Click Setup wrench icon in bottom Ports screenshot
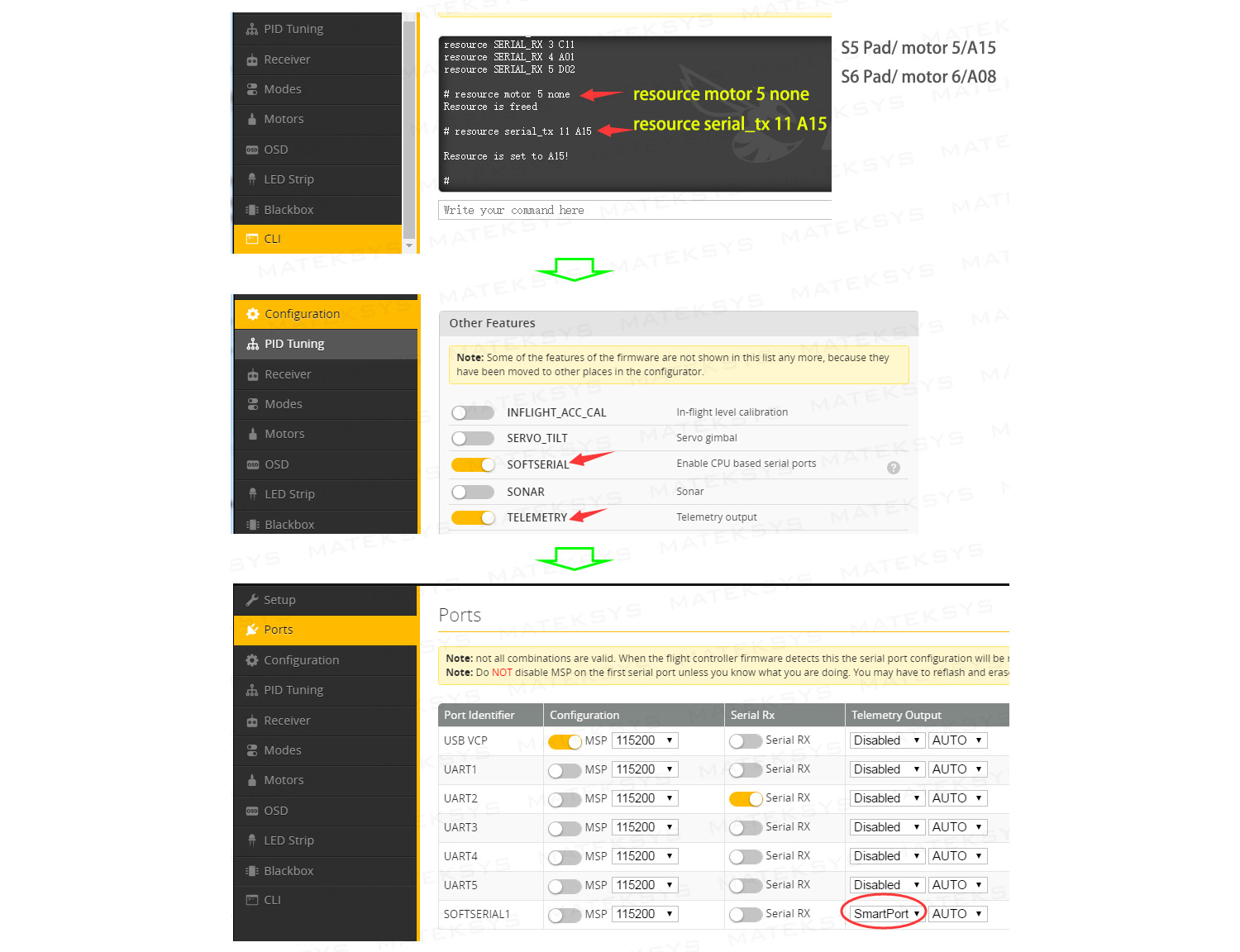 pos(252,600)
